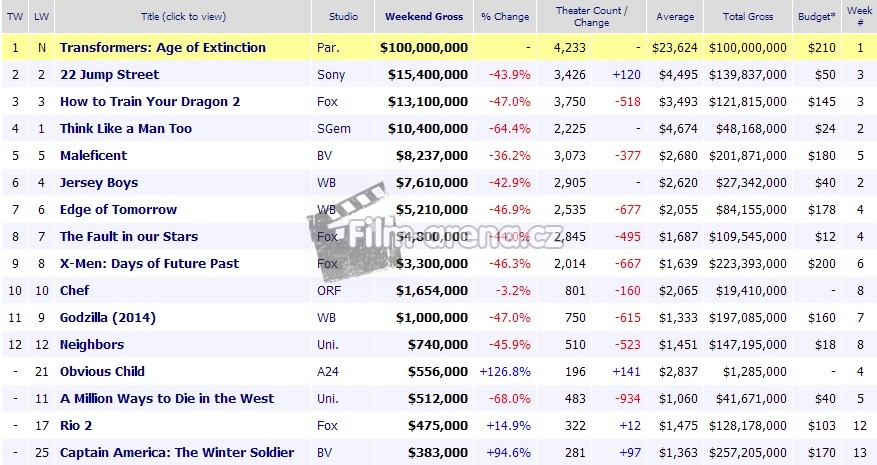Screen dimensions: 877x465
Task: View How to Train Your Dragon 2
Action: (150, 101)
